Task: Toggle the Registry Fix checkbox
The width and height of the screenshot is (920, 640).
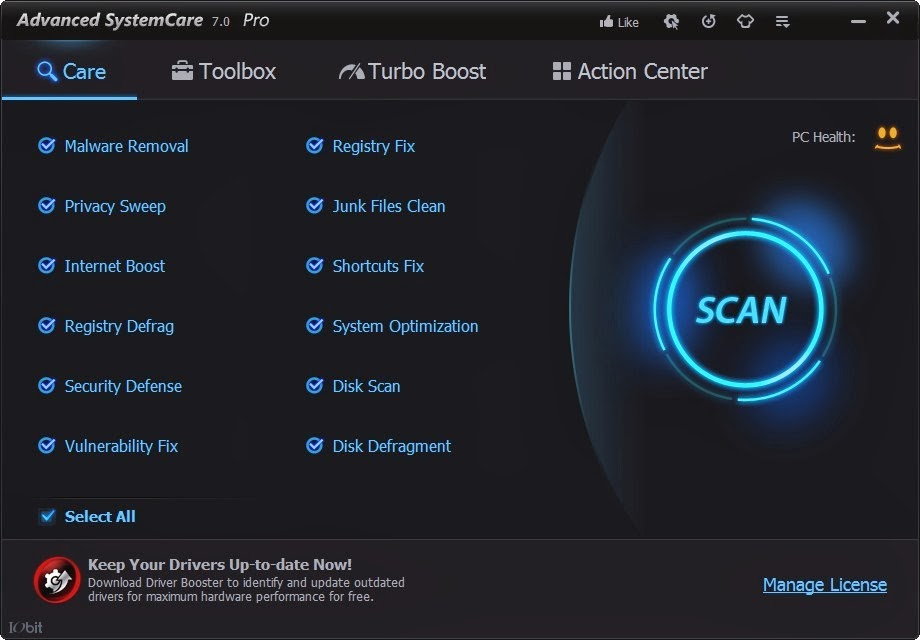Action: 315,145
